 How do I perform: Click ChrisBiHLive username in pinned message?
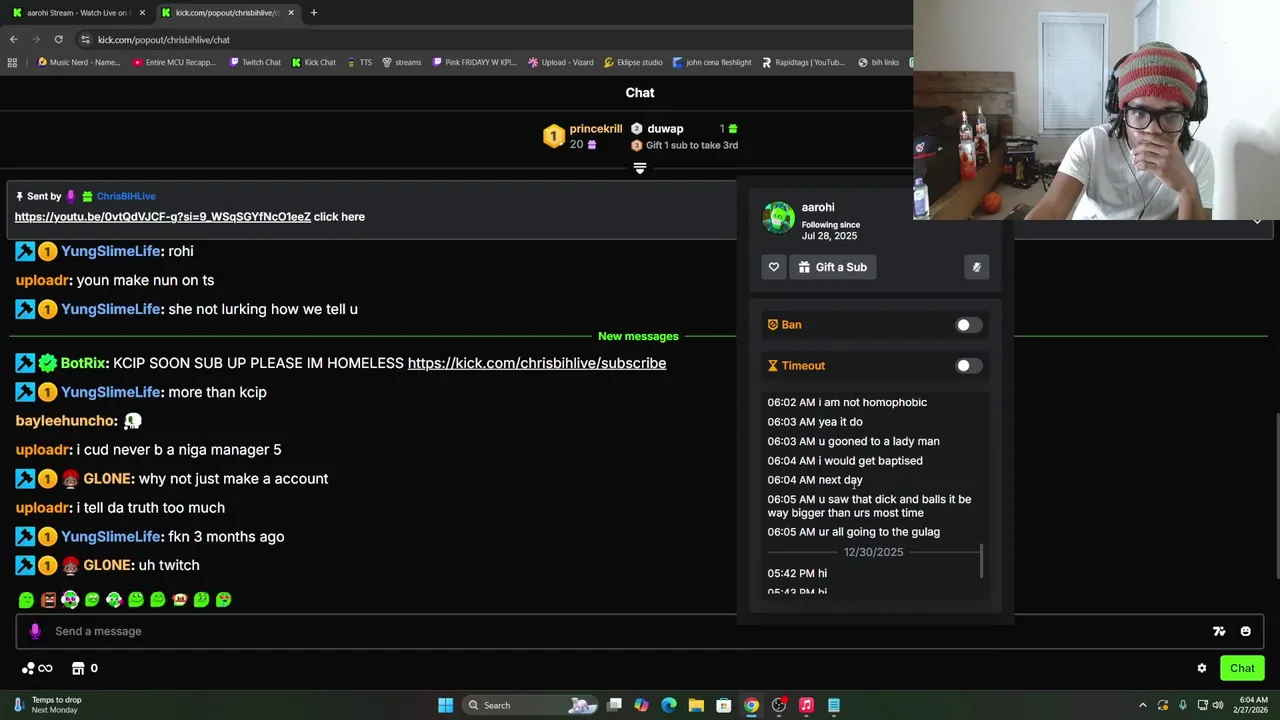pos(126,196)
